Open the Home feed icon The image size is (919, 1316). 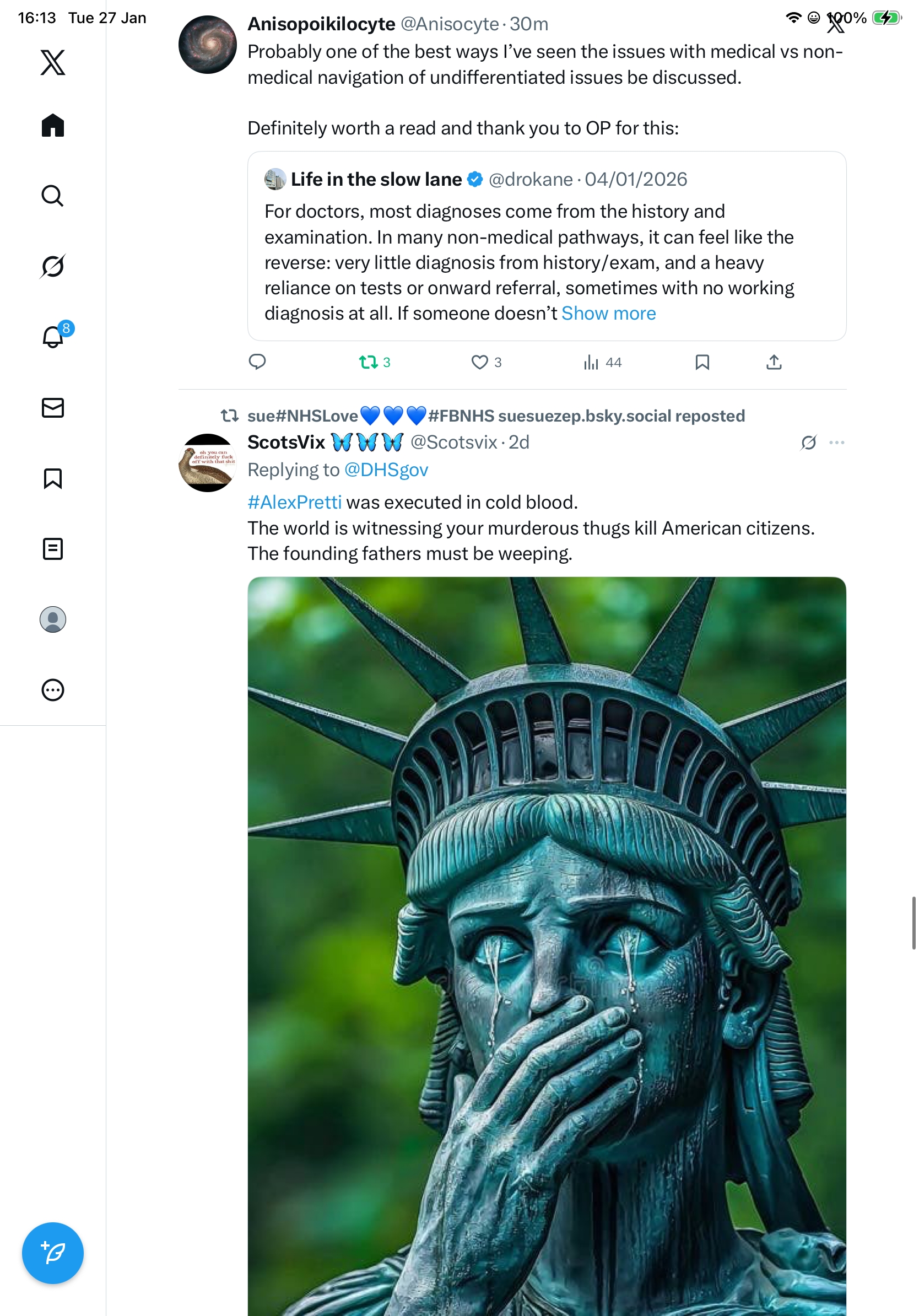point(53,125)
